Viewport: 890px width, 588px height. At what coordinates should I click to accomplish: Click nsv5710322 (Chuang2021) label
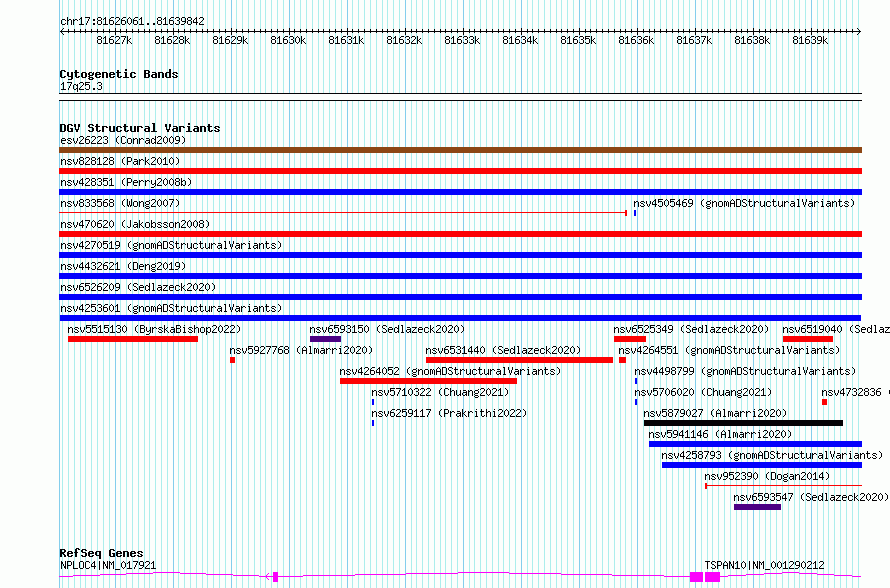coord(440,392)
